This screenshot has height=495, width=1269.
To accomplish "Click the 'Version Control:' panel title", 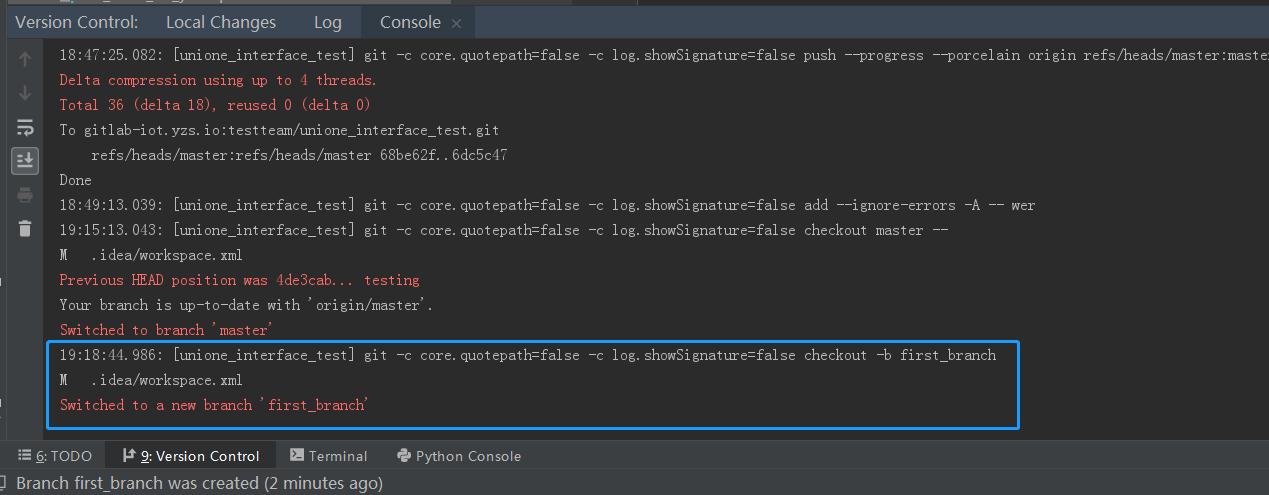I will 77,22.
